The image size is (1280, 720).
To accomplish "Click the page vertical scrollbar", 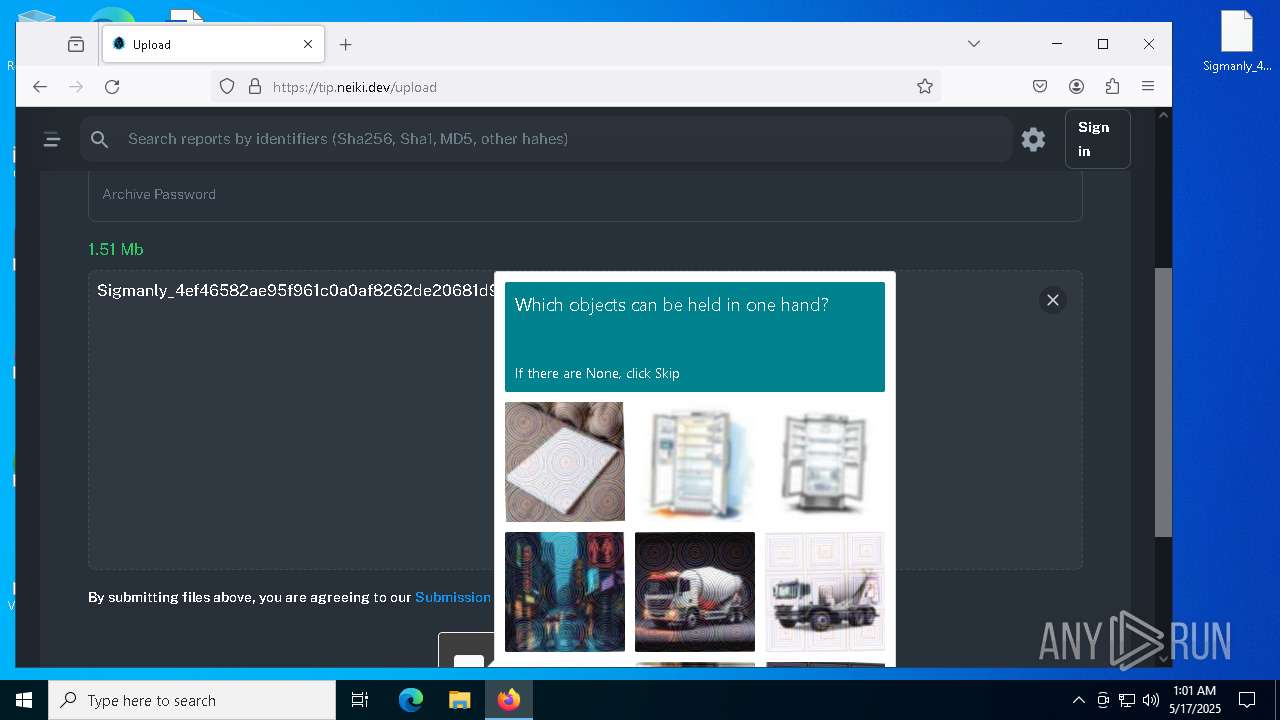I will pos(1163,402).
